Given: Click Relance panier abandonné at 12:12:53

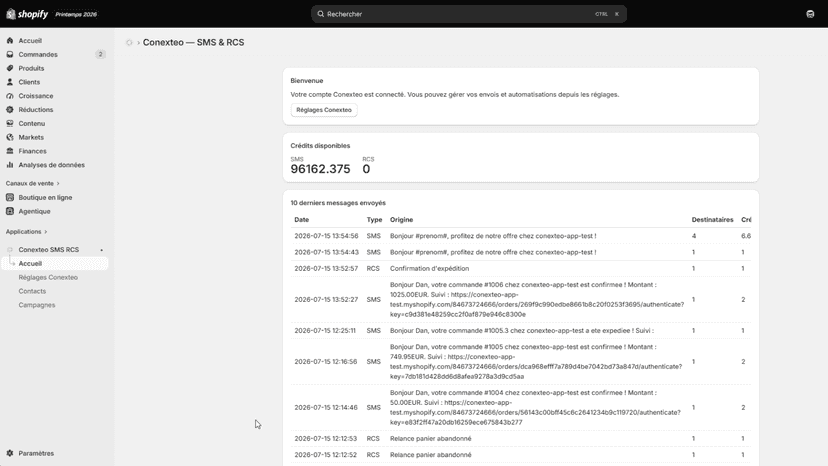Looking at the screenshot, I should 430,439.
